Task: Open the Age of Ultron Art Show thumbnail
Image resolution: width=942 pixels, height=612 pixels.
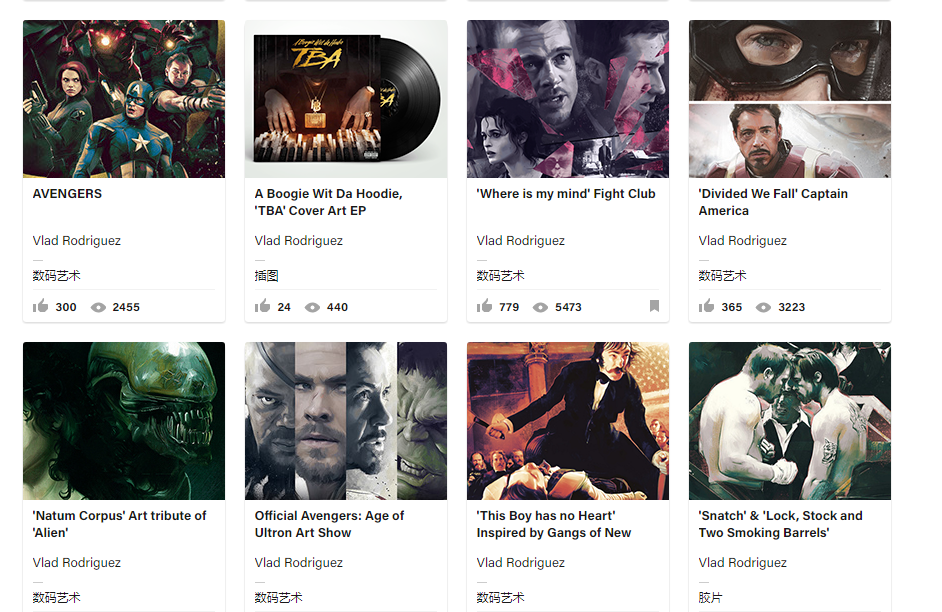Action: pos(346,421)
